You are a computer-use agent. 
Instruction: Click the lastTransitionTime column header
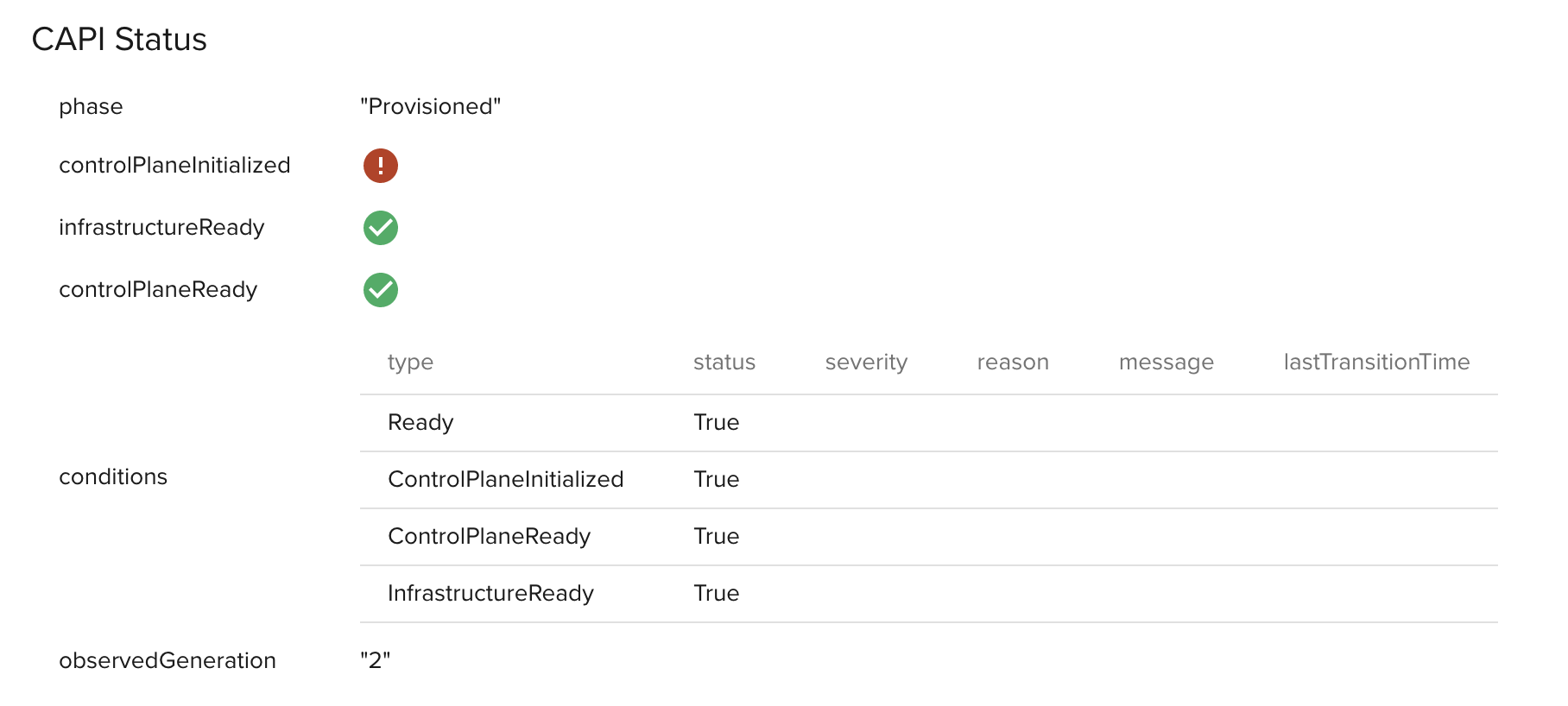point(1376,362)
